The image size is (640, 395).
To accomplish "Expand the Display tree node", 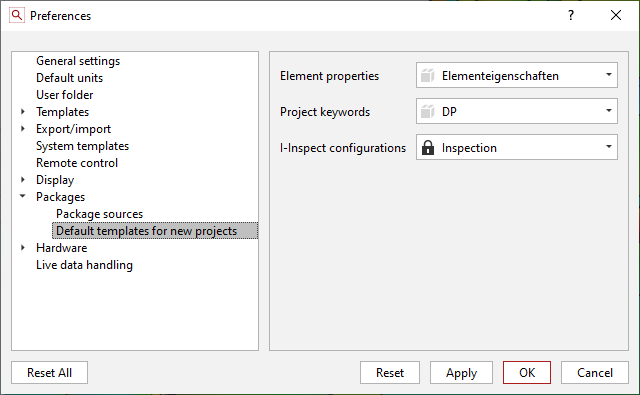I will coord(23,180).
